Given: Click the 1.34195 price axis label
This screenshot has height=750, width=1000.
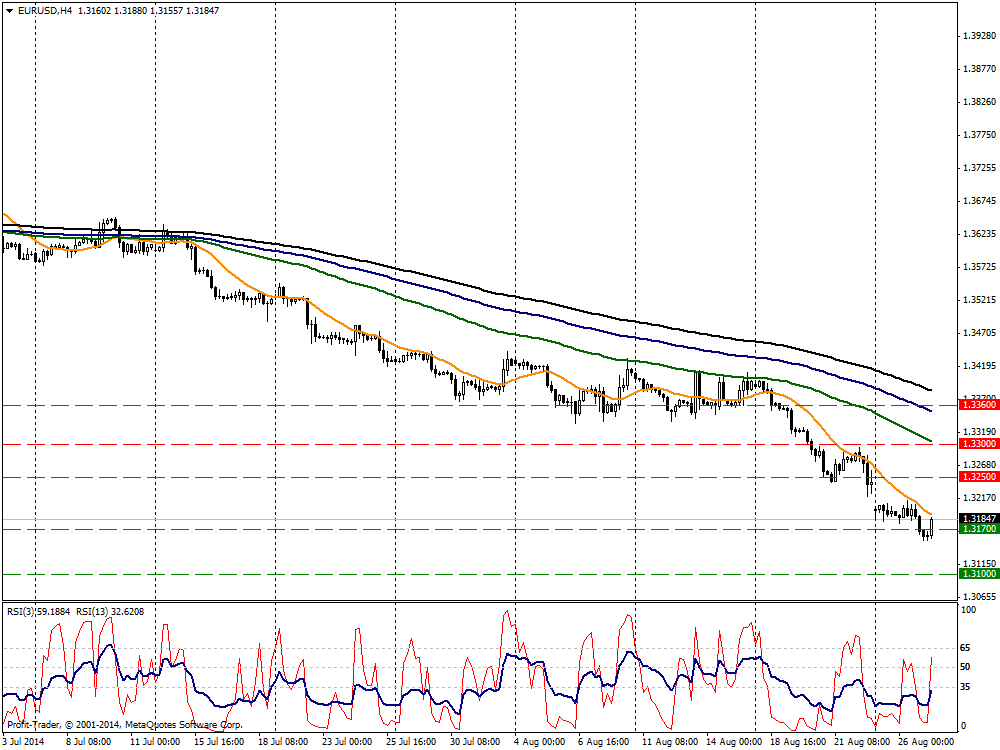Looking at the screenshot, I should pyautogui.click(x=979, y=366).
